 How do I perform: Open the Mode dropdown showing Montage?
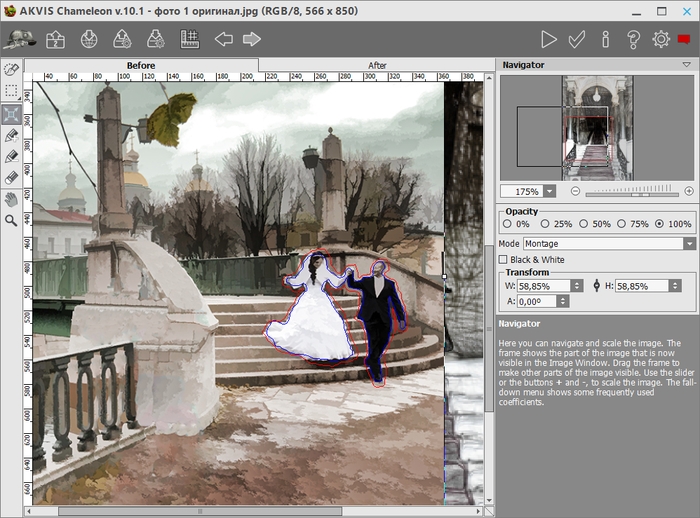690,244
